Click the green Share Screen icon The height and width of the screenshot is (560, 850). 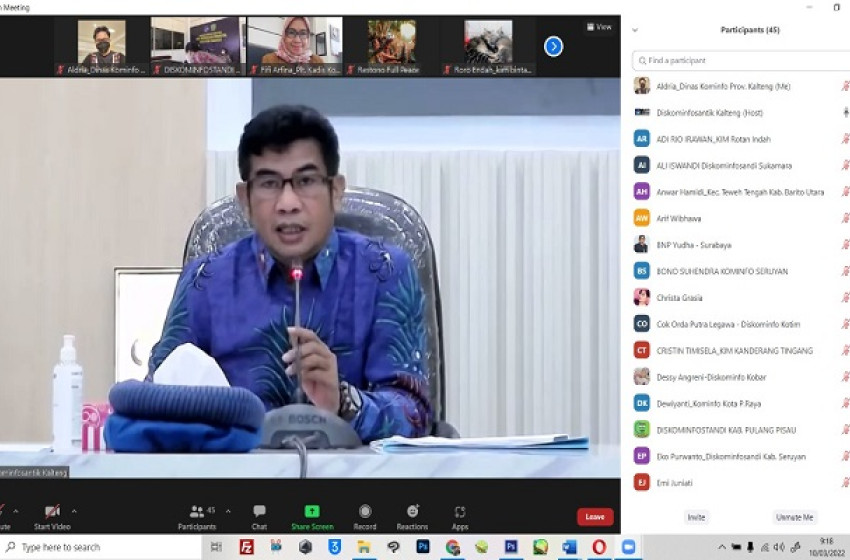coord(312,511)
